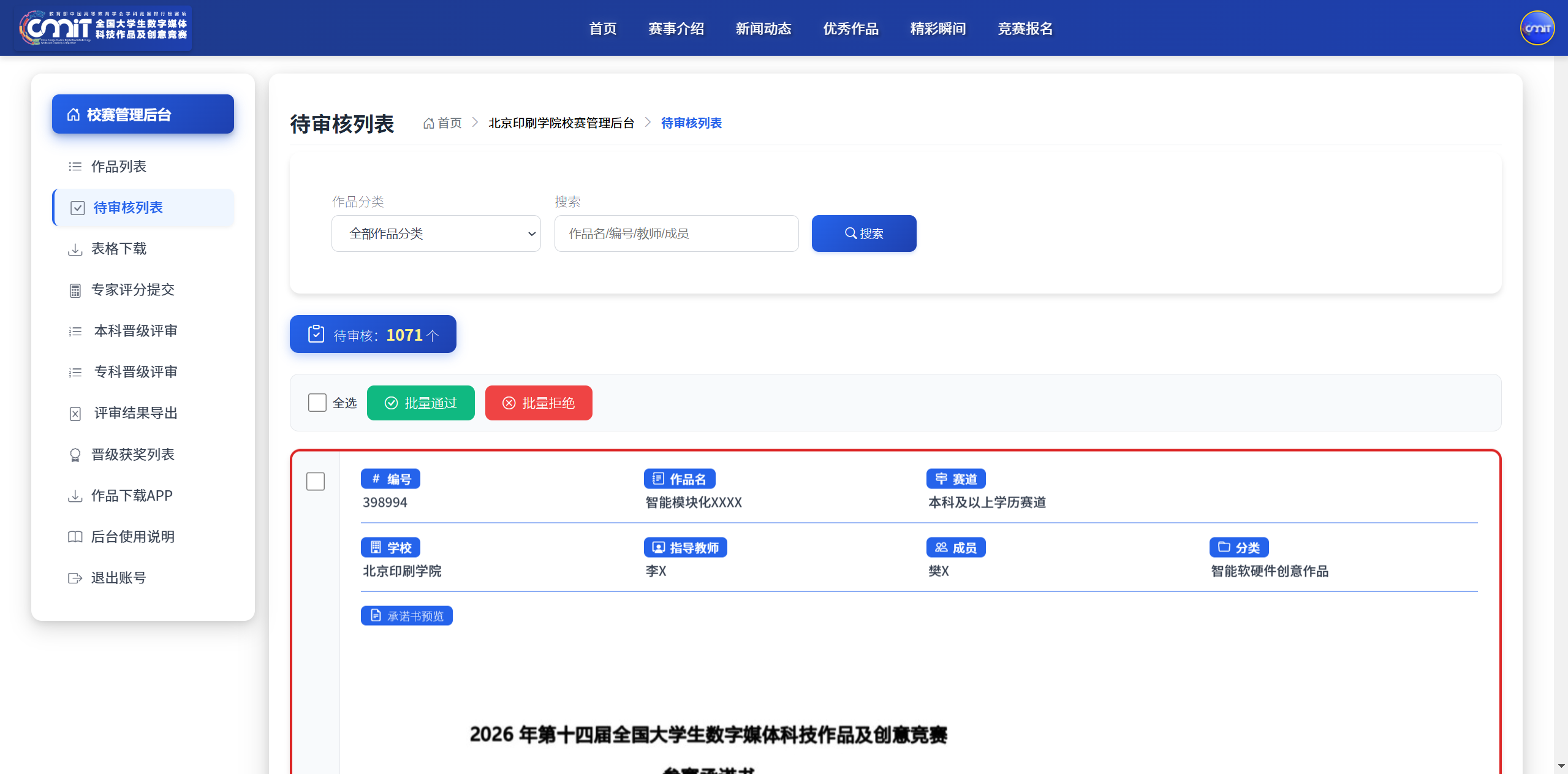Click the red 批量拒绝 button
The width and height of the screenshot is (1568, 774).
tap(539, 403)
